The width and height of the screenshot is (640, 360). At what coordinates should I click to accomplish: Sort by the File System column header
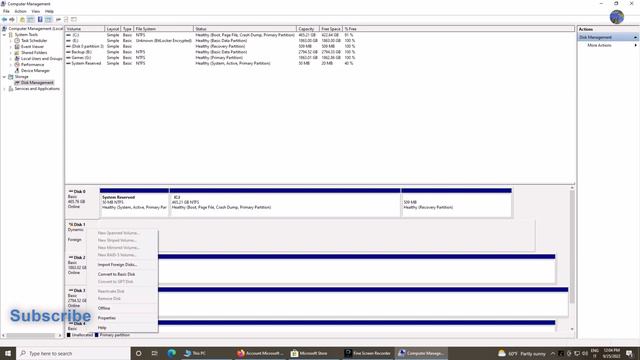(x=164, y=29)
